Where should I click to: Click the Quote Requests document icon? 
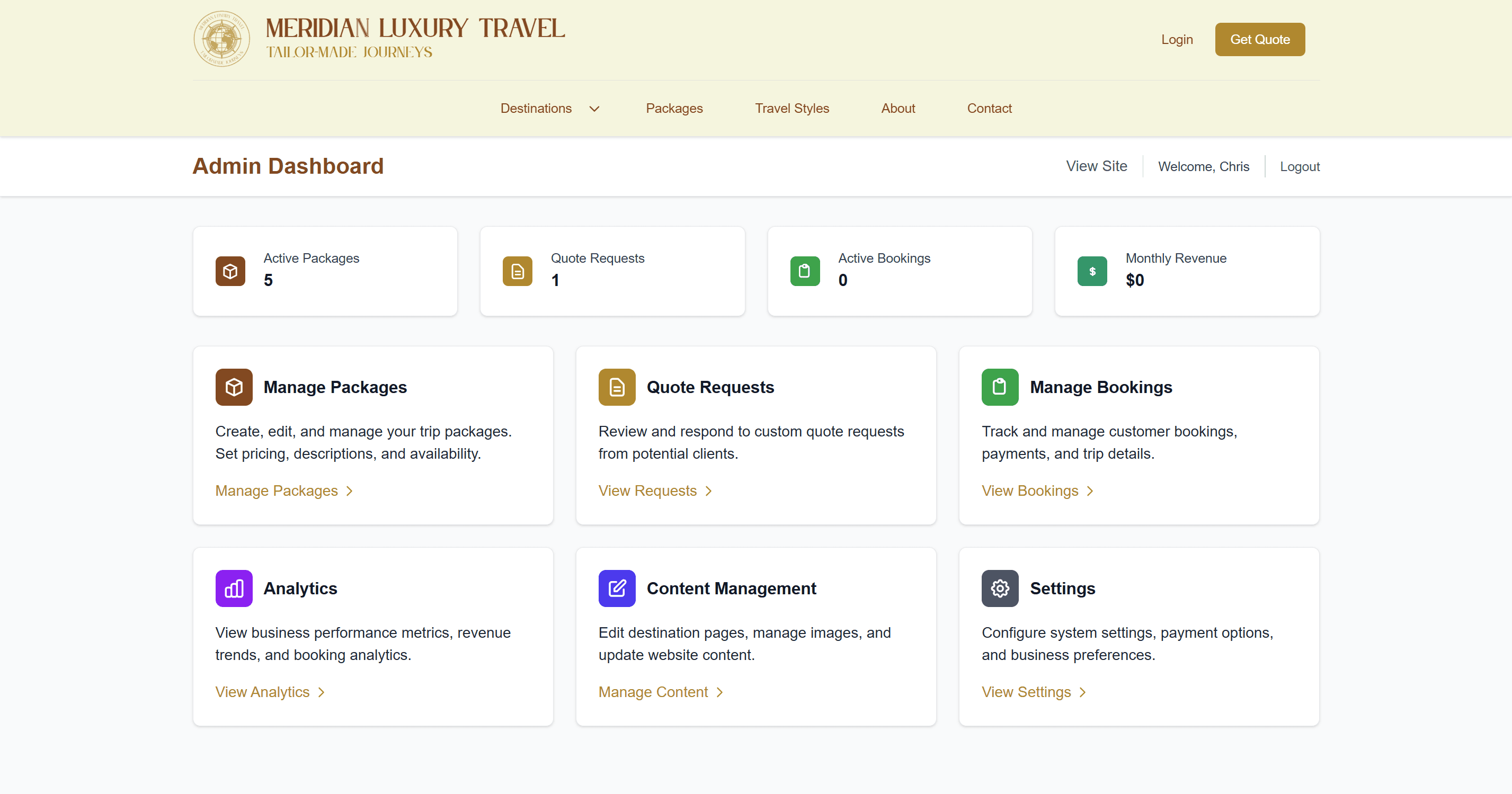[517, 271]
